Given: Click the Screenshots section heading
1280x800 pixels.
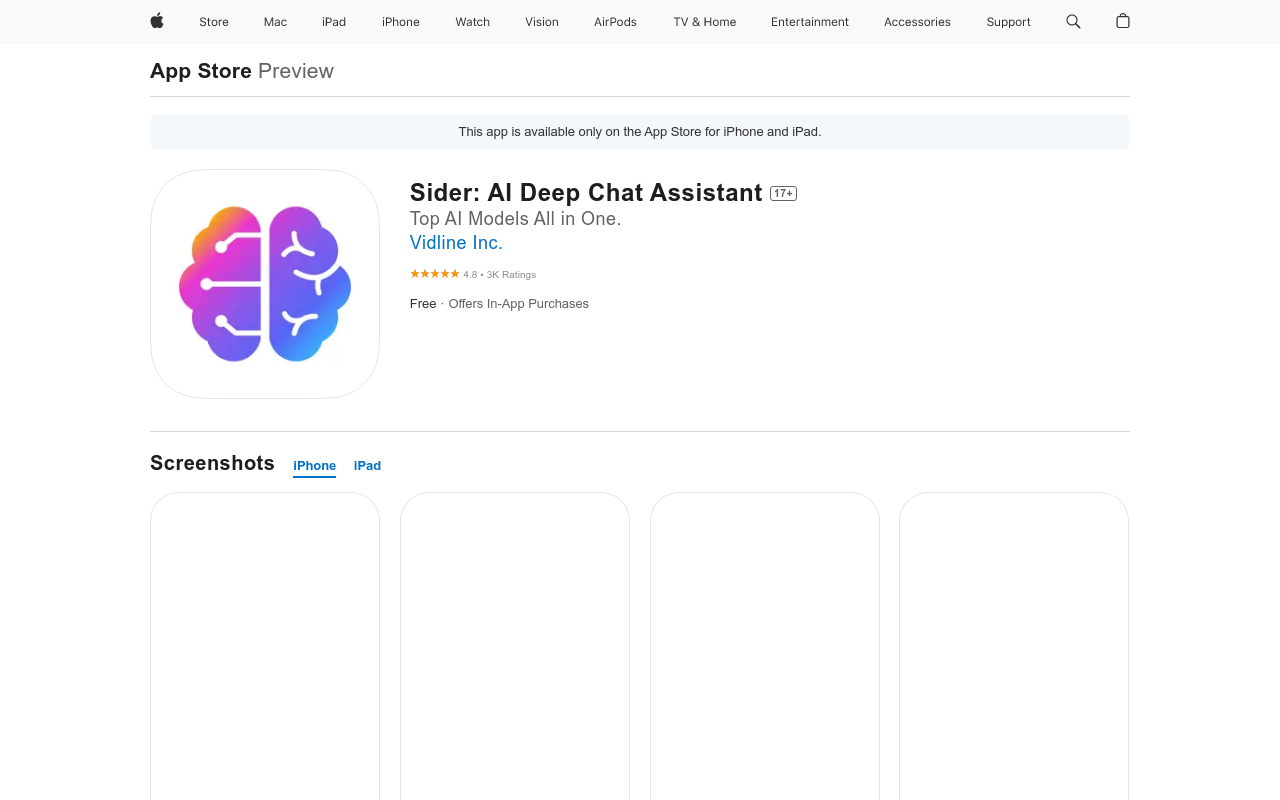Looking at the screenshot, I should (212, 463).
